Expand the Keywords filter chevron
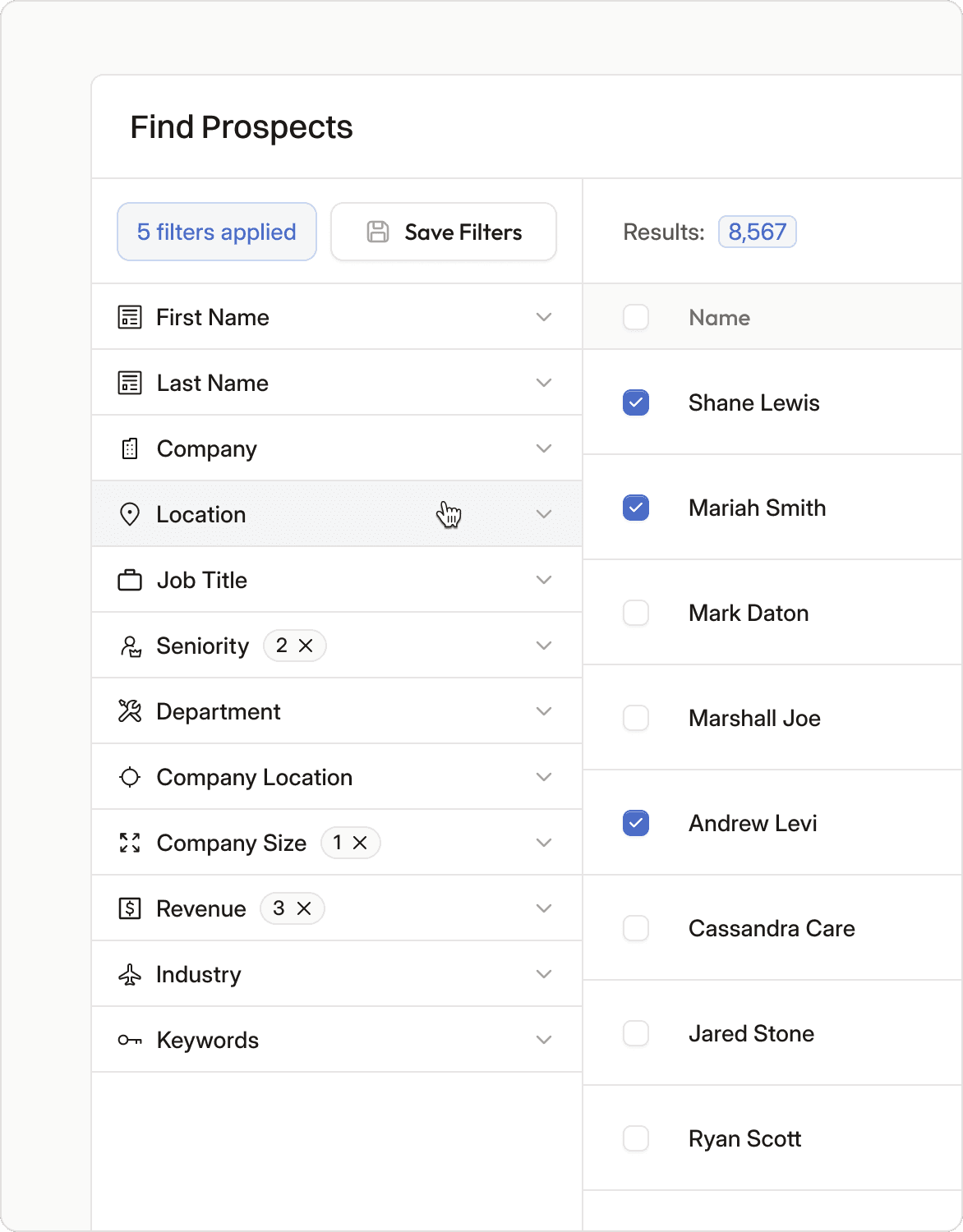 [x=544, y=1040]
